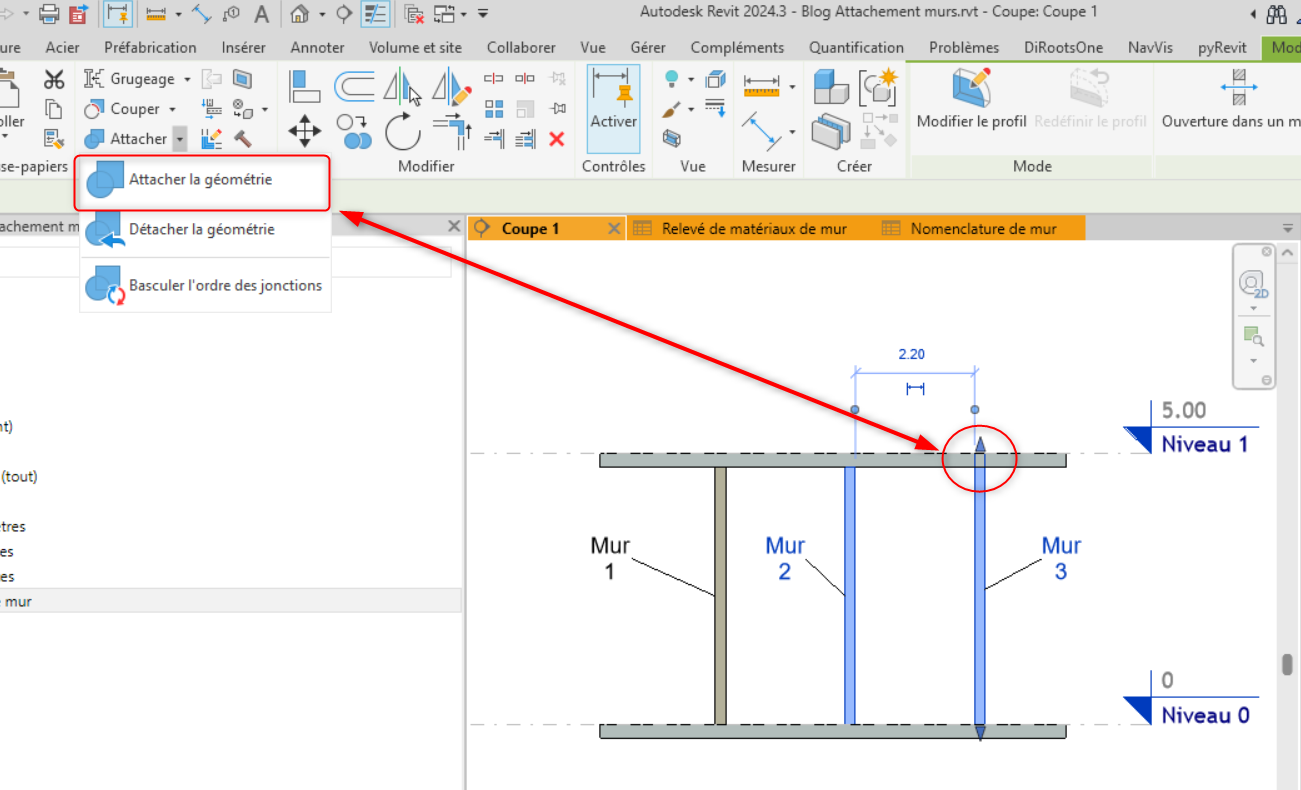Click the Couper button
Screen dimensions: 1301x790
coord(124,109)
